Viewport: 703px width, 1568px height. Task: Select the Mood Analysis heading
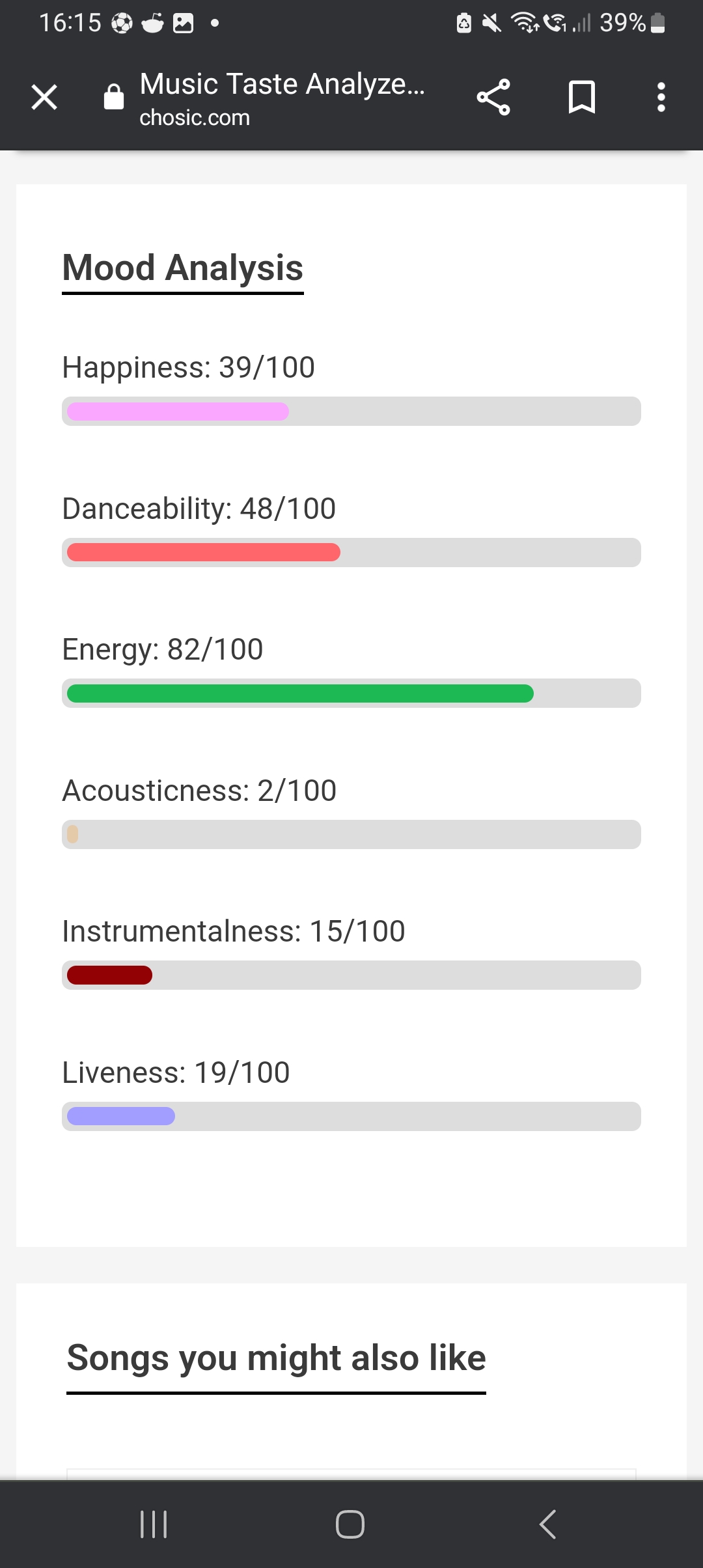pyautogui.click(x=183, y=268)
